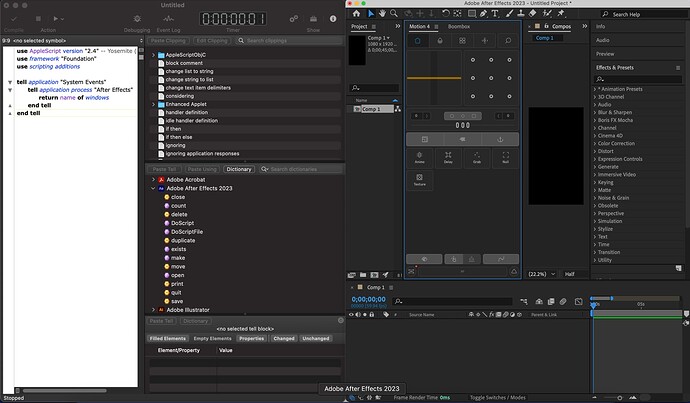690x403 pixels.
Task: Open the viewer magnification 22.2% dropdown
Action: (542, 274)
